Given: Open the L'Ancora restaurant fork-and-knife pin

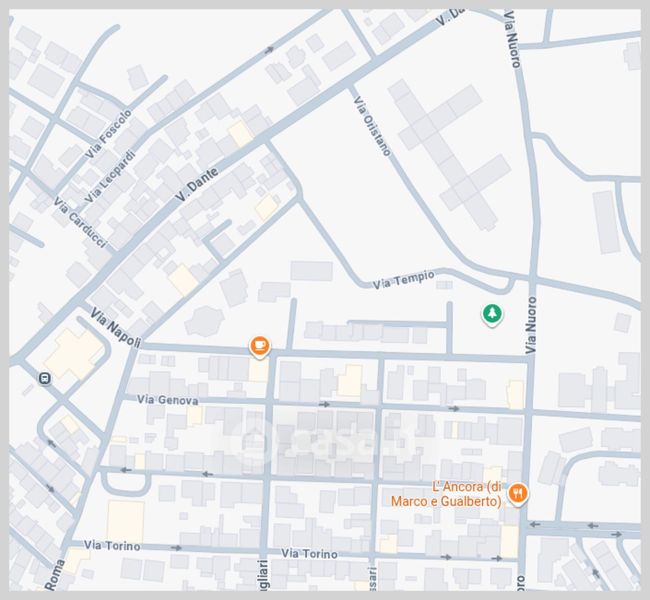Looking at the screenshot, I should tap(518, 493).
